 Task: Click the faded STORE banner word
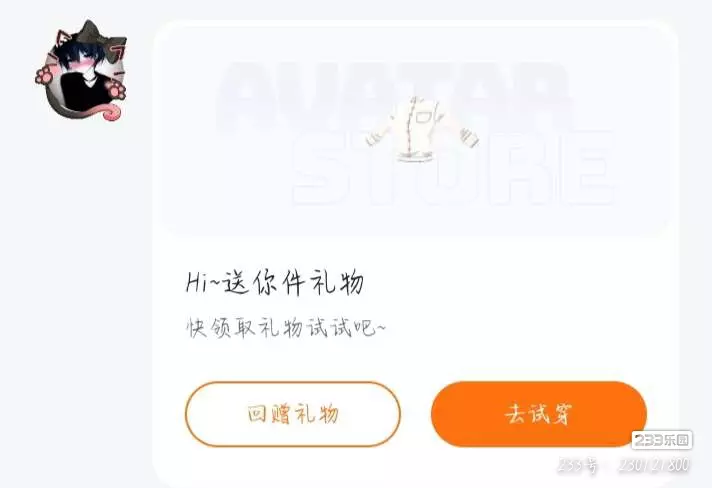tap(454, 168)
